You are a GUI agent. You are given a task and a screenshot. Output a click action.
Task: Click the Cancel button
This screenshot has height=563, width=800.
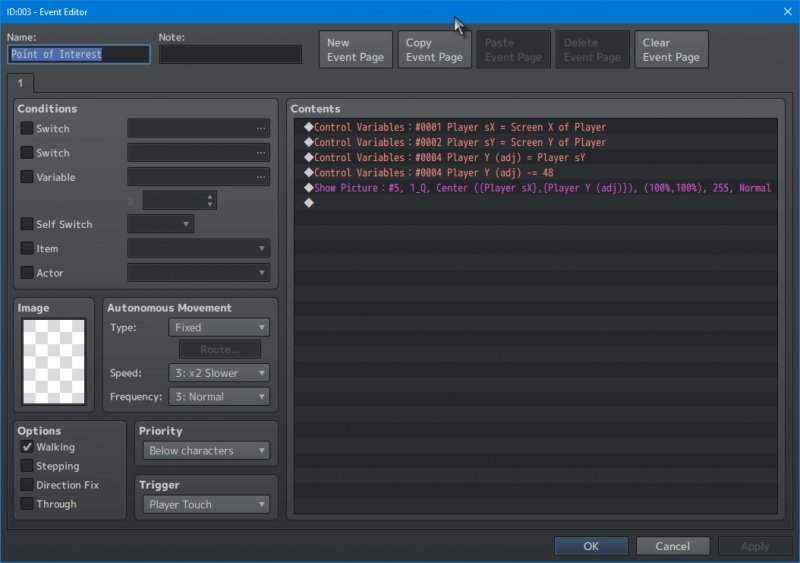672,546
